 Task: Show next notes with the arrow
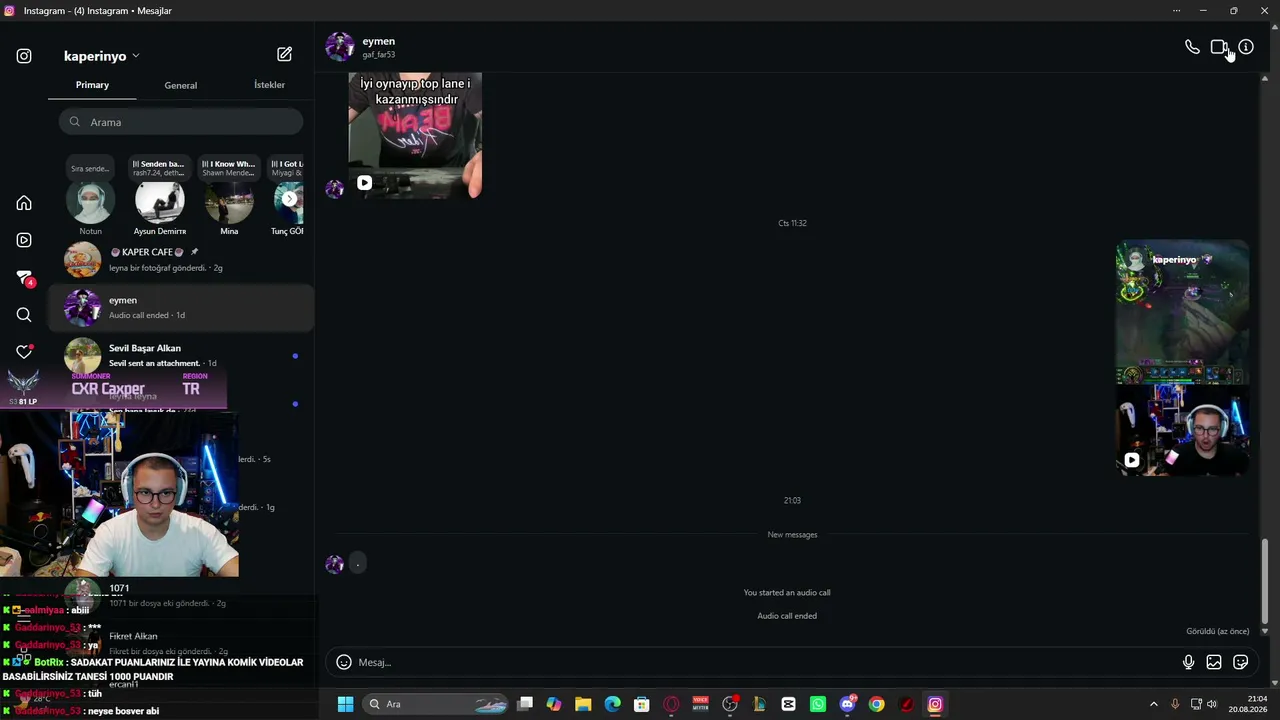coord(290,199)
